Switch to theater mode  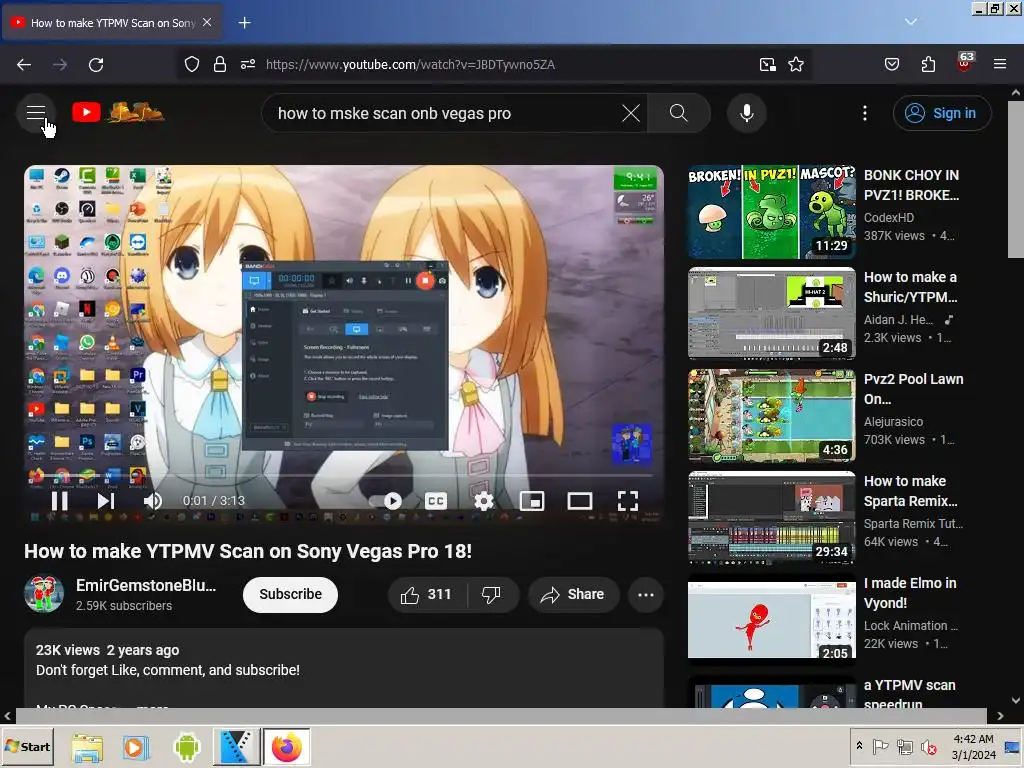coord(580,501)
